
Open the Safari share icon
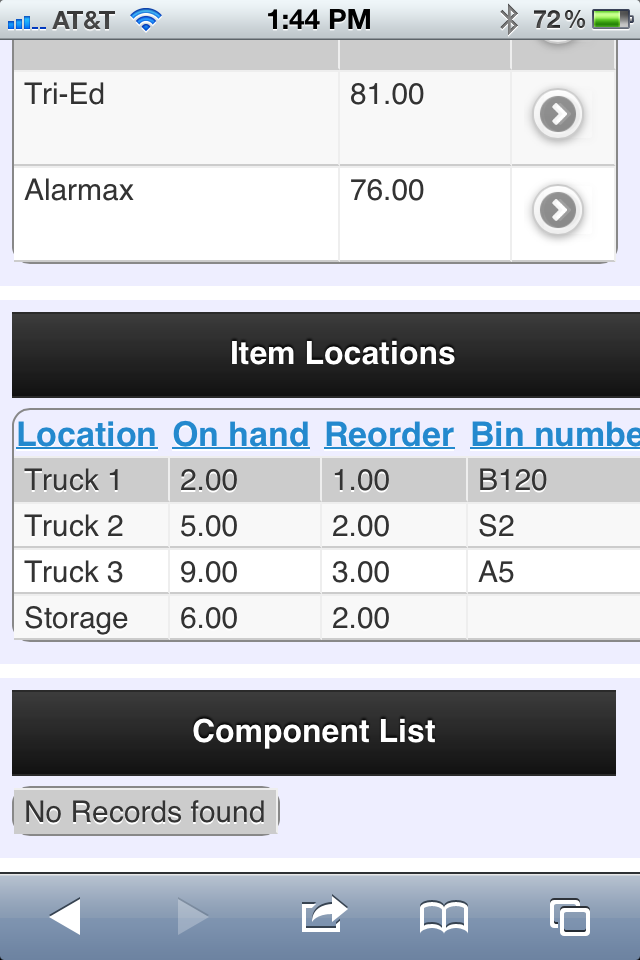tap(324, 914)
